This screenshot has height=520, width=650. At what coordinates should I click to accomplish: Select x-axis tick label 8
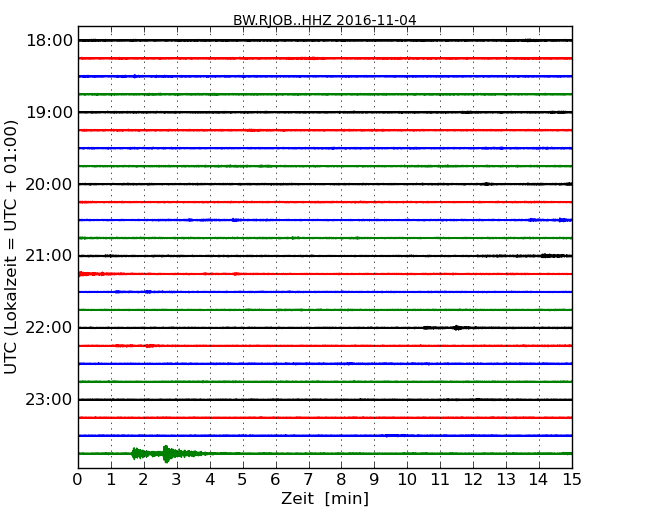point(341,479)
